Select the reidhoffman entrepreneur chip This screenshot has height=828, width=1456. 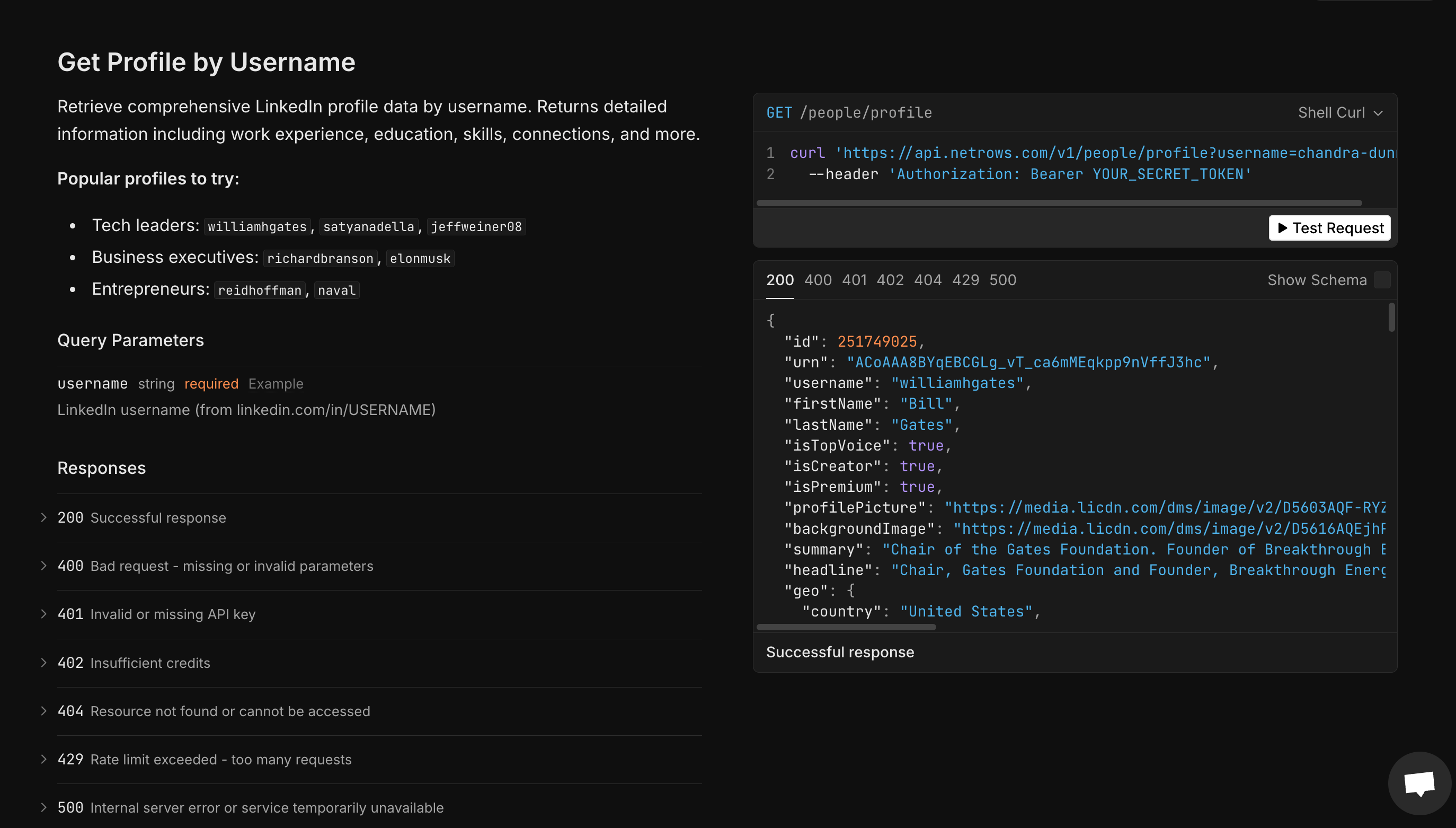pos(259,290)
